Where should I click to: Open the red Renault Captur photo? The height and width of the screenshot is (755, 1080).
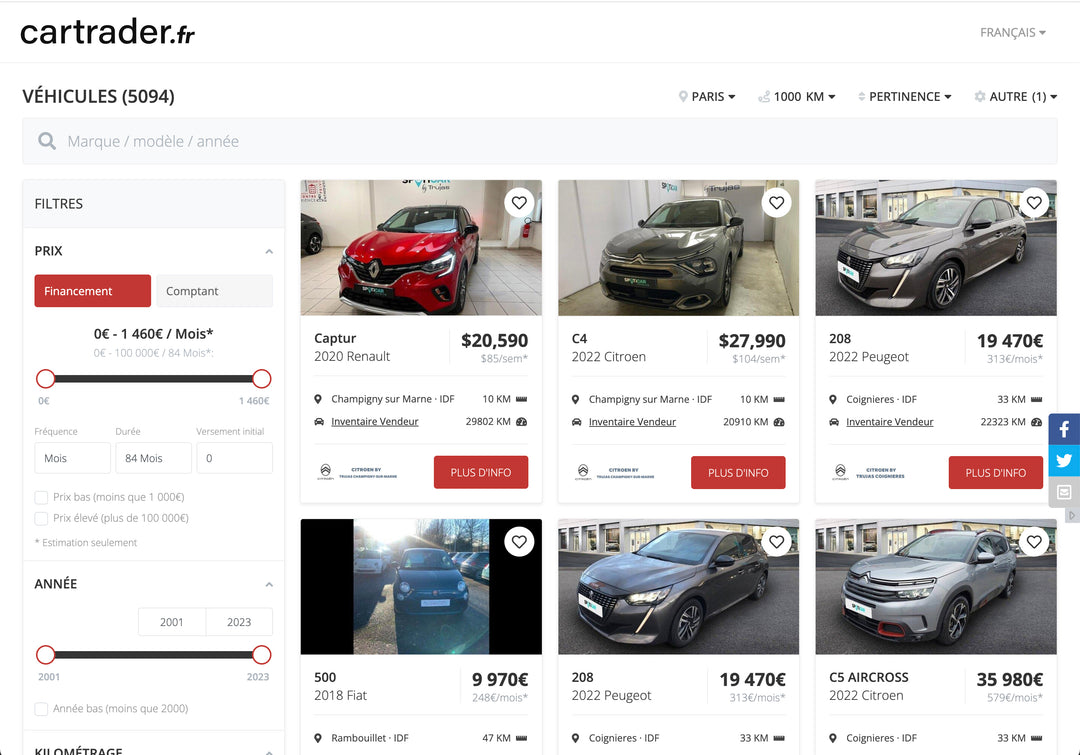point(422,248)
